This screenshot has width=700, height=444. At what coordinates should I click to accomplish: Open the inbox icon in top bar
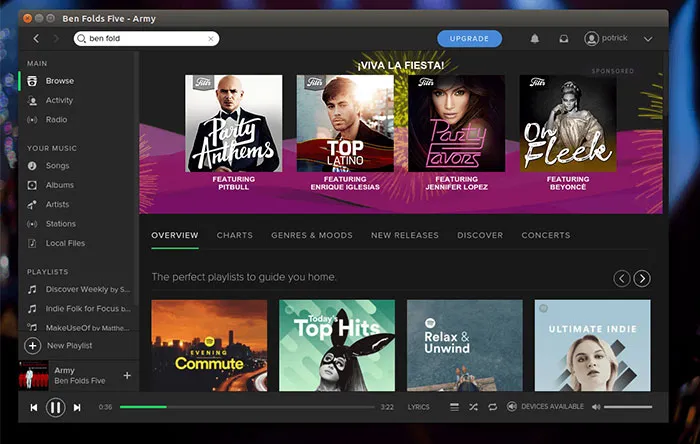[x=564, y=39]
